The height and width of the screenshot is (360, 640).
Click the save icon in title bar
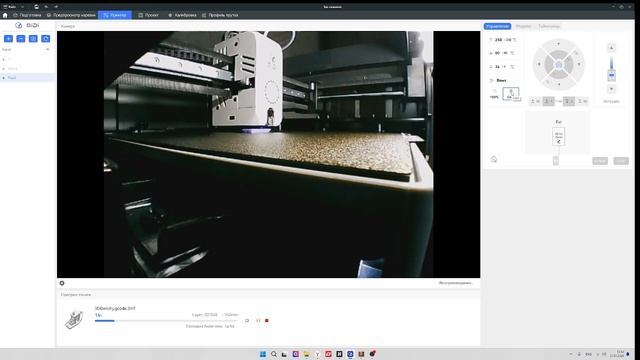pos(36,7)
